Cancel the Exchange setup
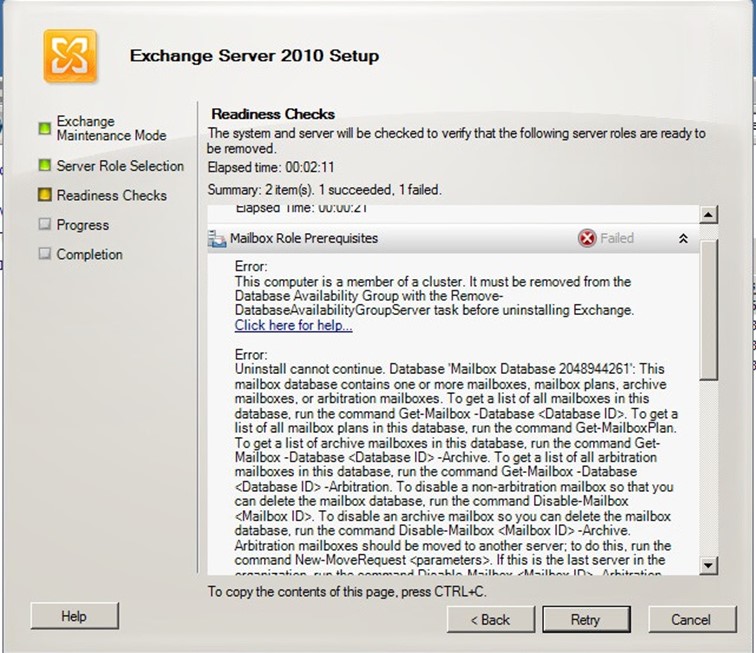The height and width of the screenshot is (653, 756). (x=692, y=619)
